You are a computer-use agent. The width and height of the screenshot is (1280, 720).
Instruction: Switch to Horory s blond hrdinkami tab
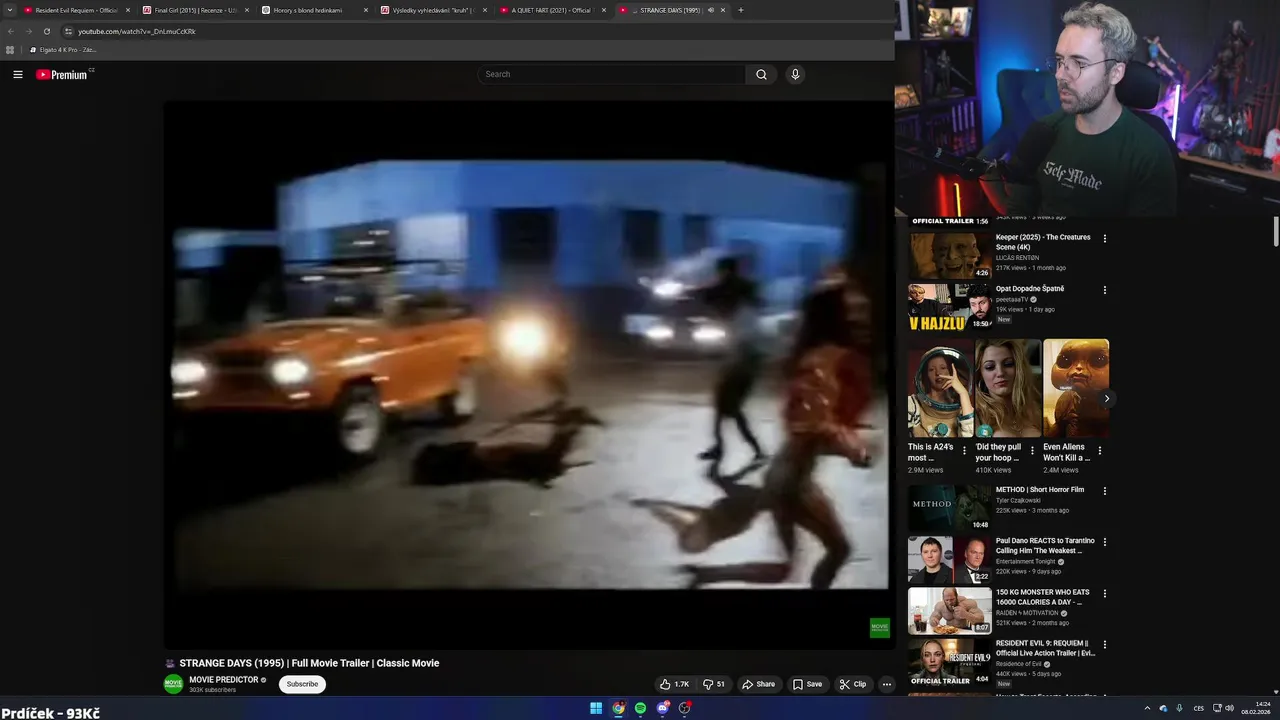[x=315, y=10]
